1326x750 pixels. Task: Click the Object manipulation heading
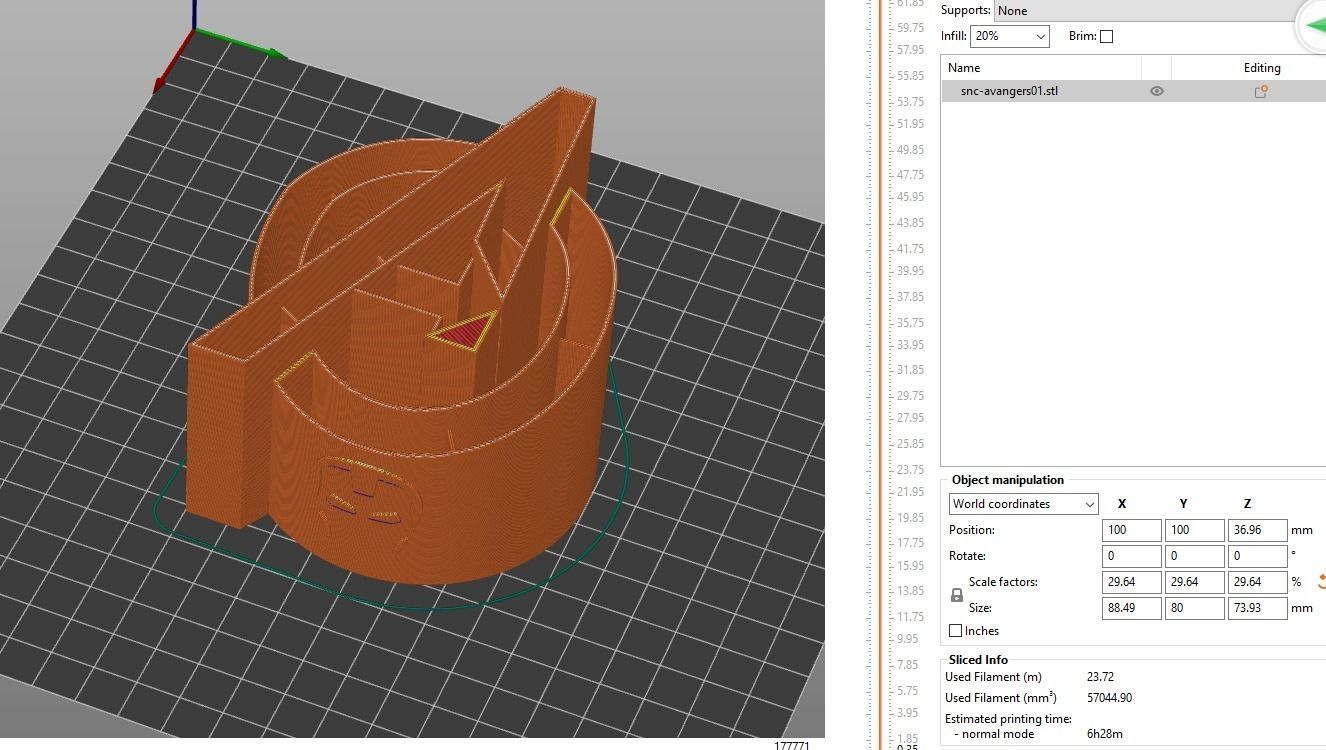tap(1008, 480)
